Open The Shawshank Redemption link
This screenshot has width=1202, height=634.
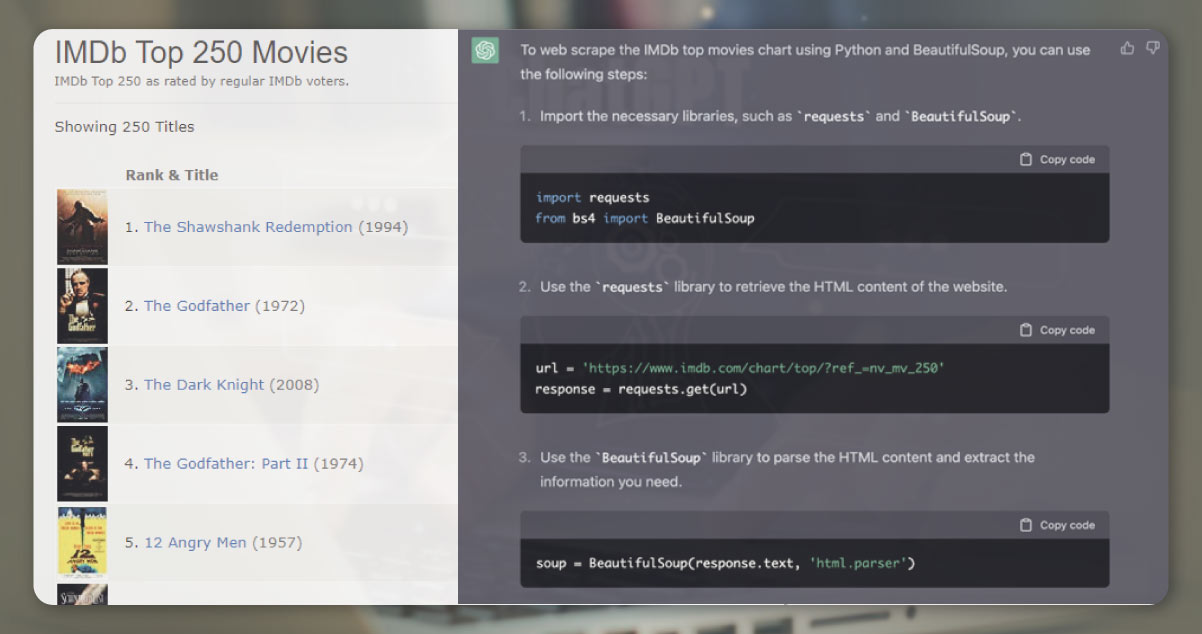click(248, 227)
